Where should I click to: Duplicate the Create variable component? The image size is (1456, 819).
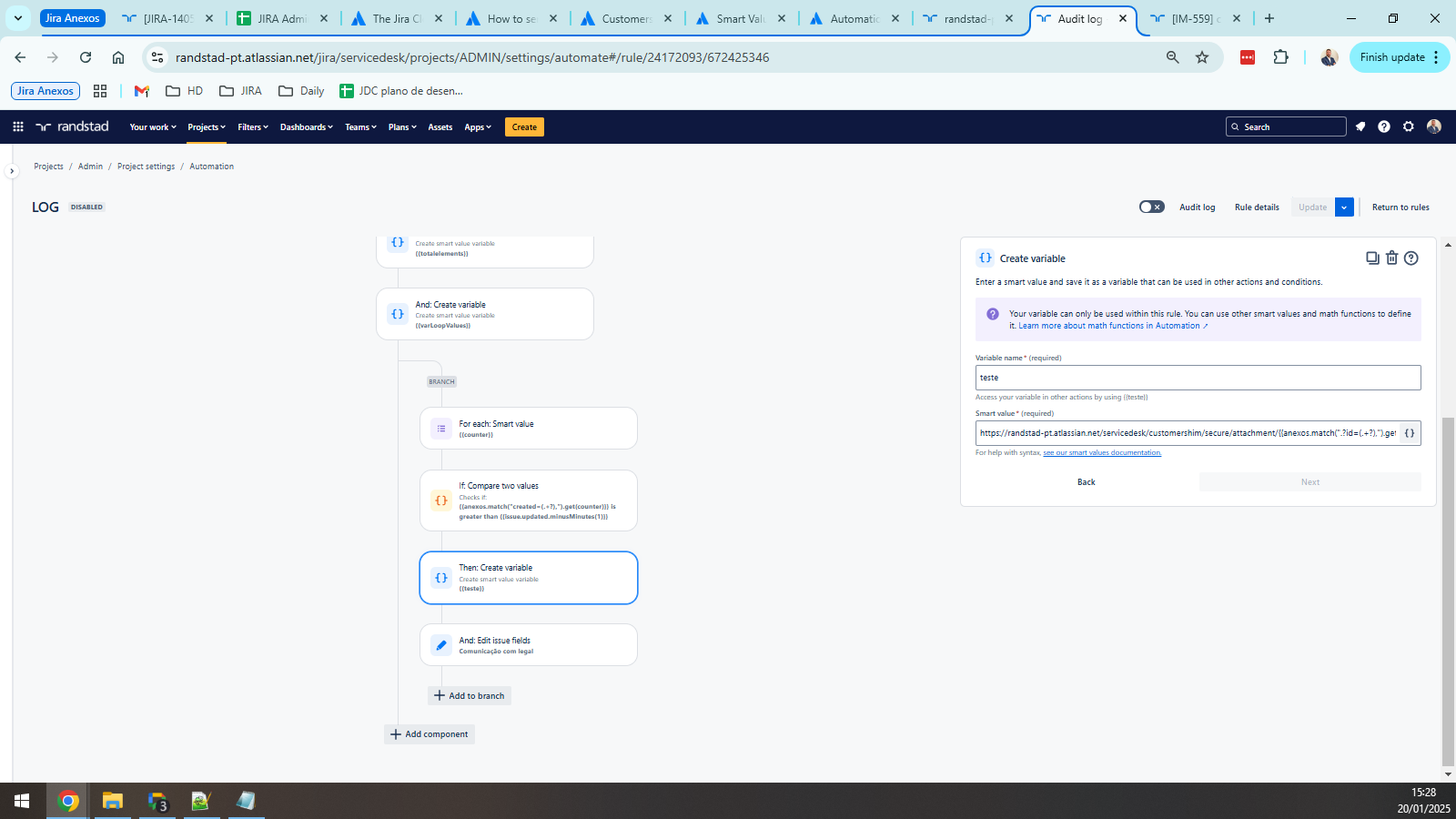pos(1372,258)
